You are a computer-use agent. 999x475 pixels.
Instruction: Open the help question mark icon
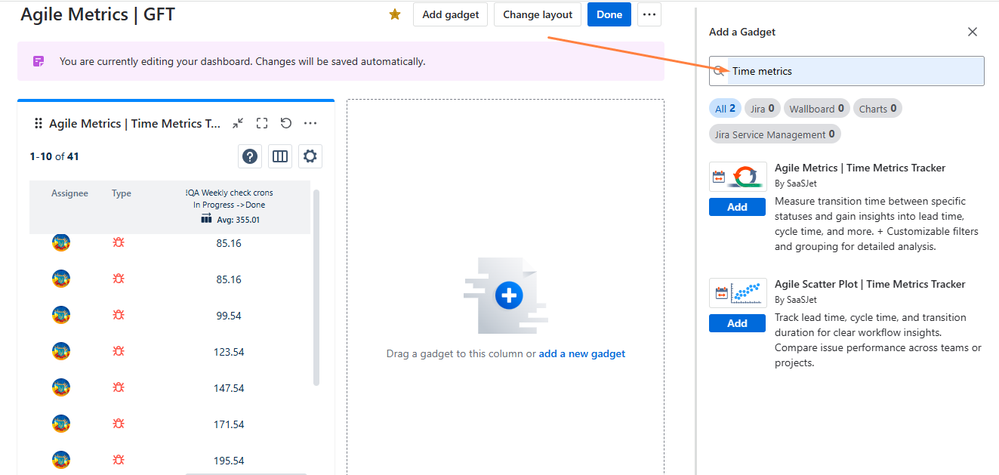point(250,156)
